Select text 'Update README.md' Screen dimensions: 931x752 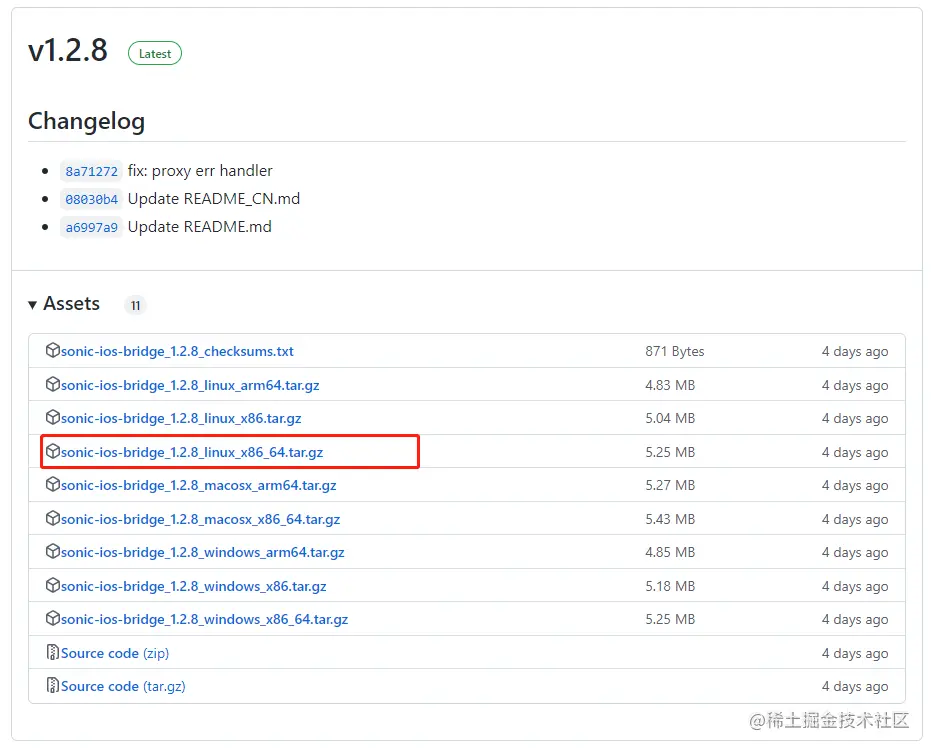coord(200,227)
